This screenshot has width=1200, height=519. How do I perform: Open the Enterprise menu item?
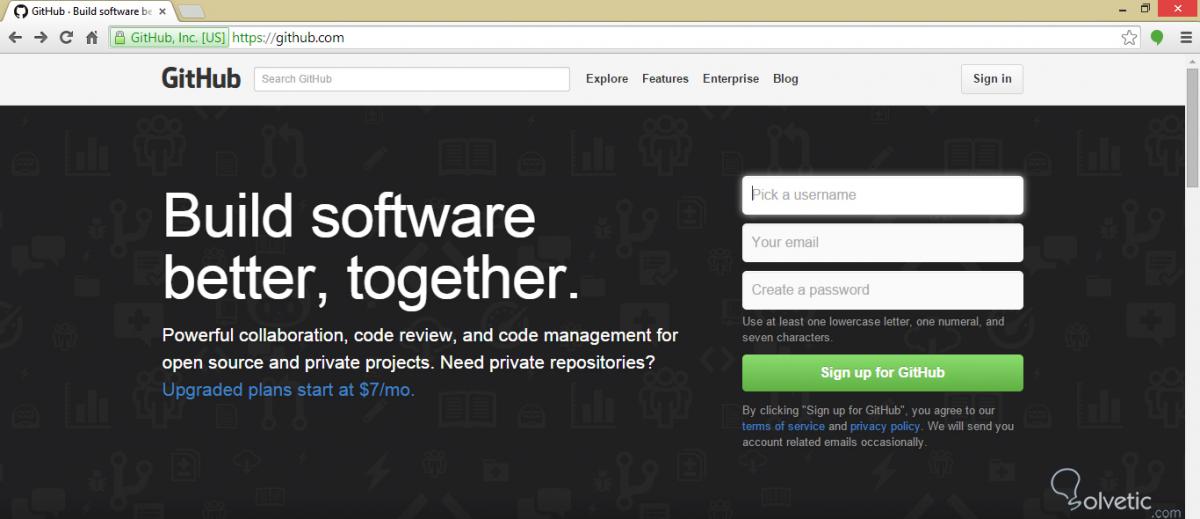(731, 79)
